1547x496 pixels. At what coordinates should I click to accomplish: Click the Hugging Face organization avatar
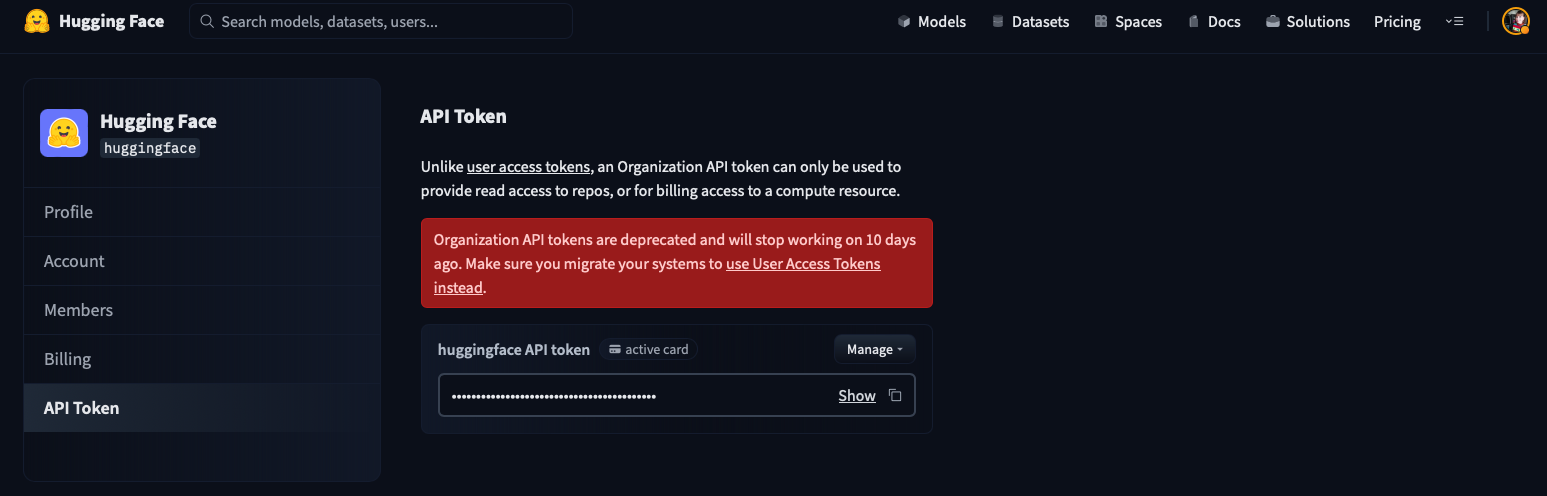tap(64, 133)
